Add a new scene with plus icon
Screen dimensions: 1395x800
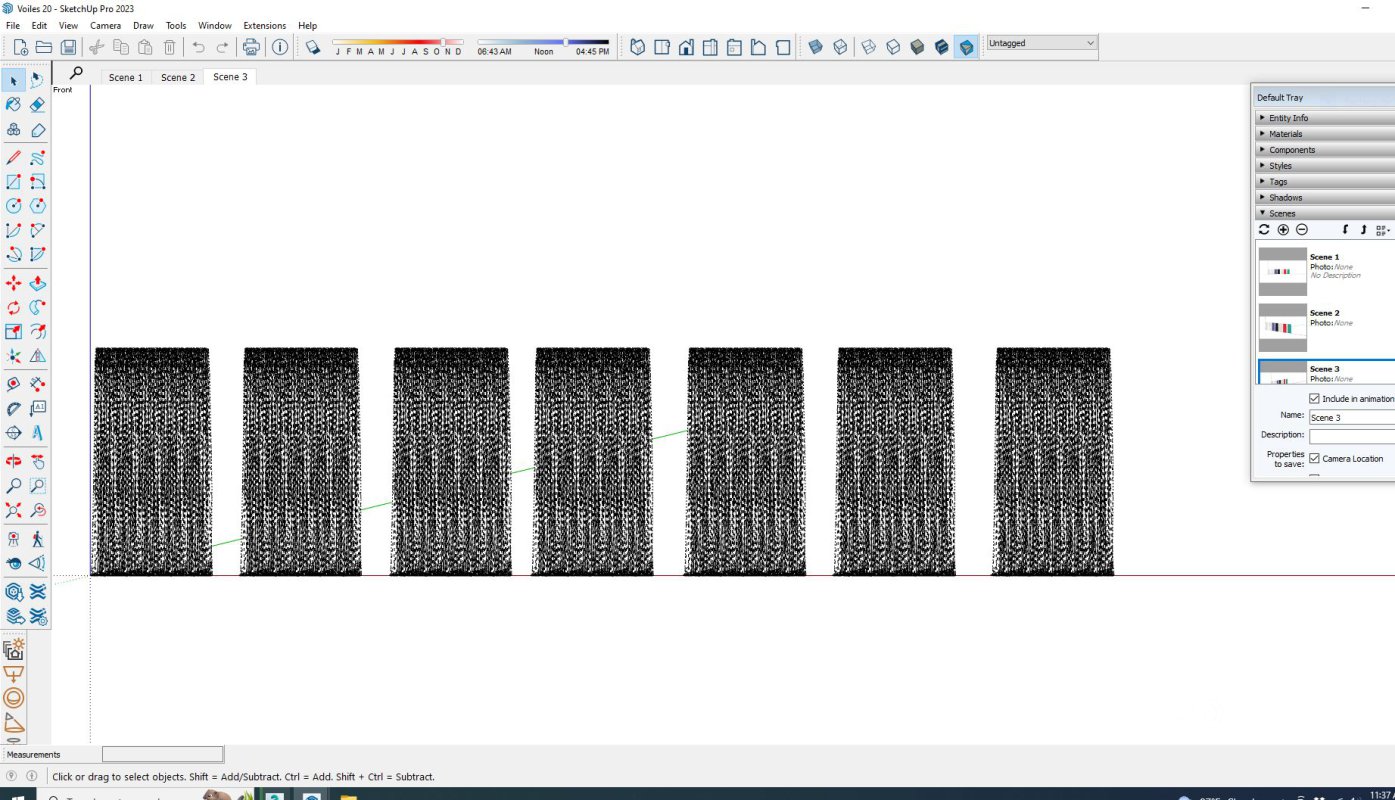tap(1283, 230)
